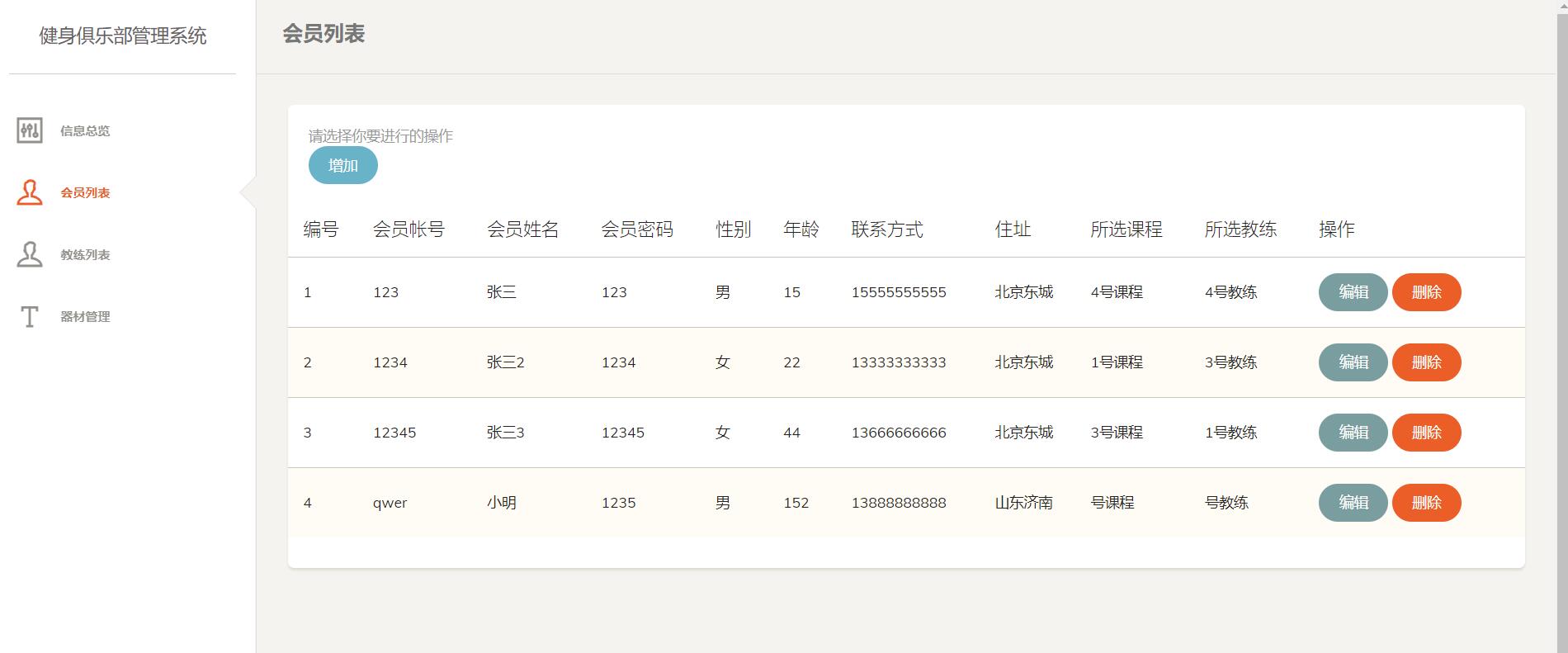This screenshot has height=653, width=1568.
Task: Click the 联系方式 column header
Action: point(887,229)
